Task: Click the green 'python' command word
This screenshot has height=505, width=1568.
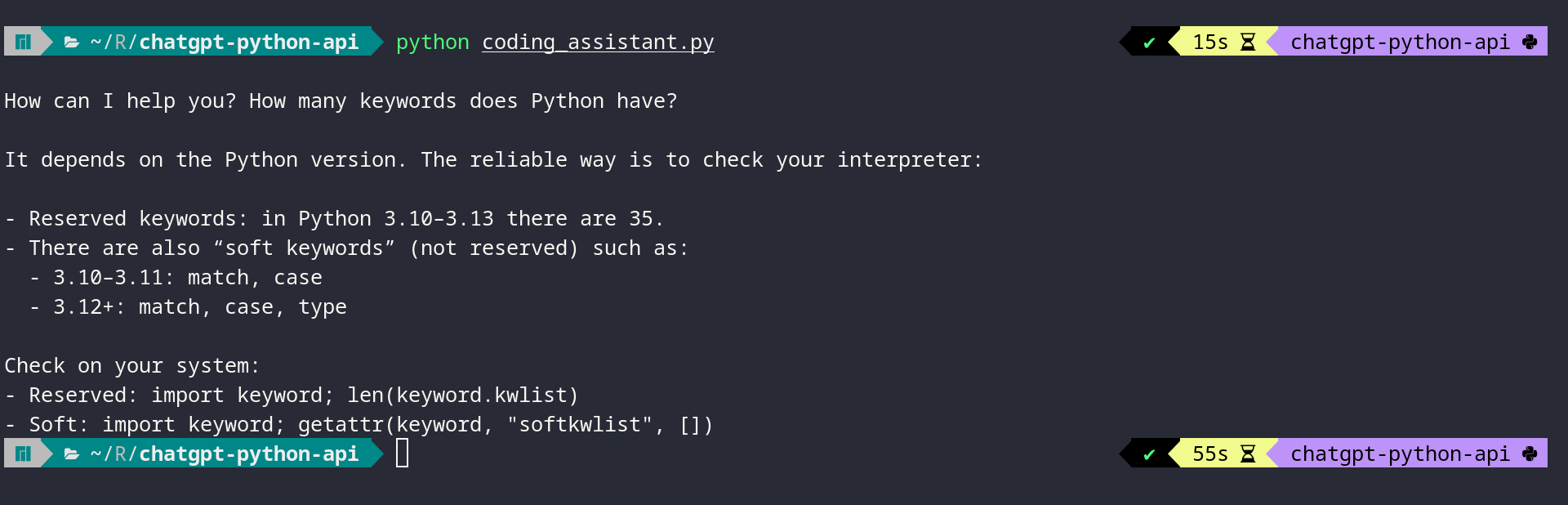Action: [432, 42]
